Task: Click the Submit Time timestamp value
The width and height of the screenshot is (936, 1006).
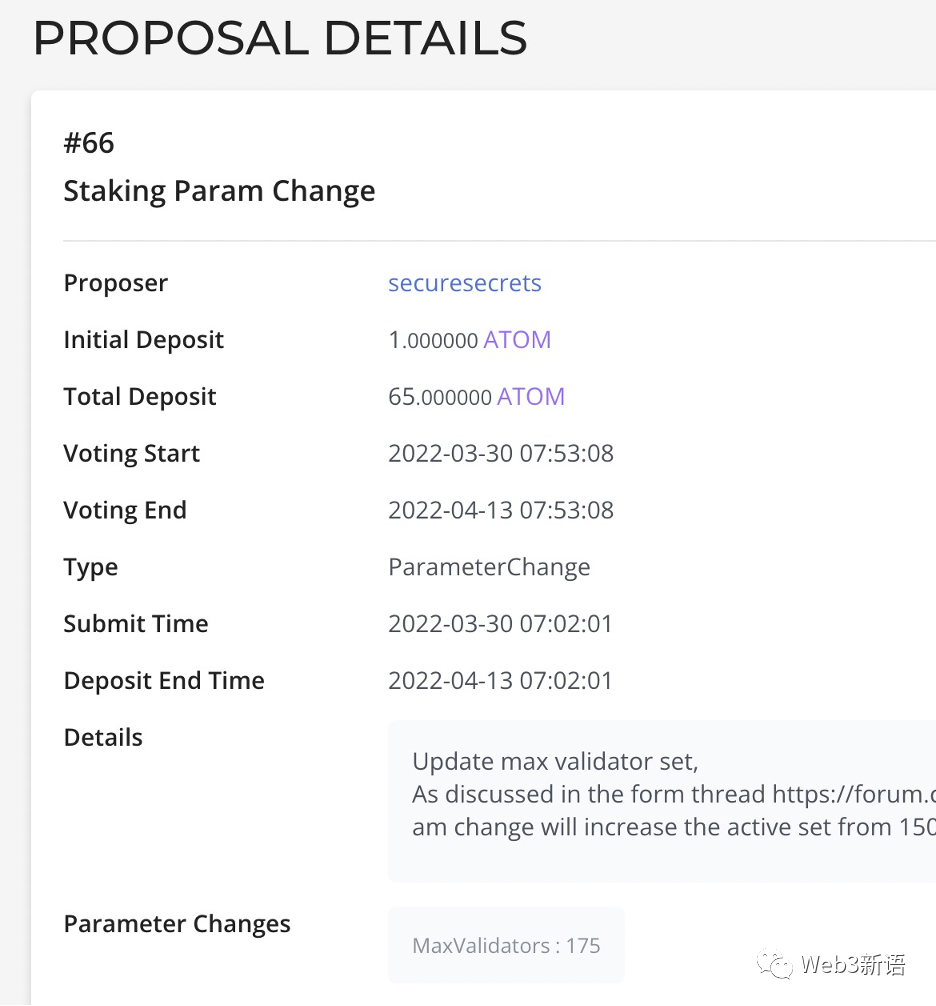Action: click(x=500, y=624)
